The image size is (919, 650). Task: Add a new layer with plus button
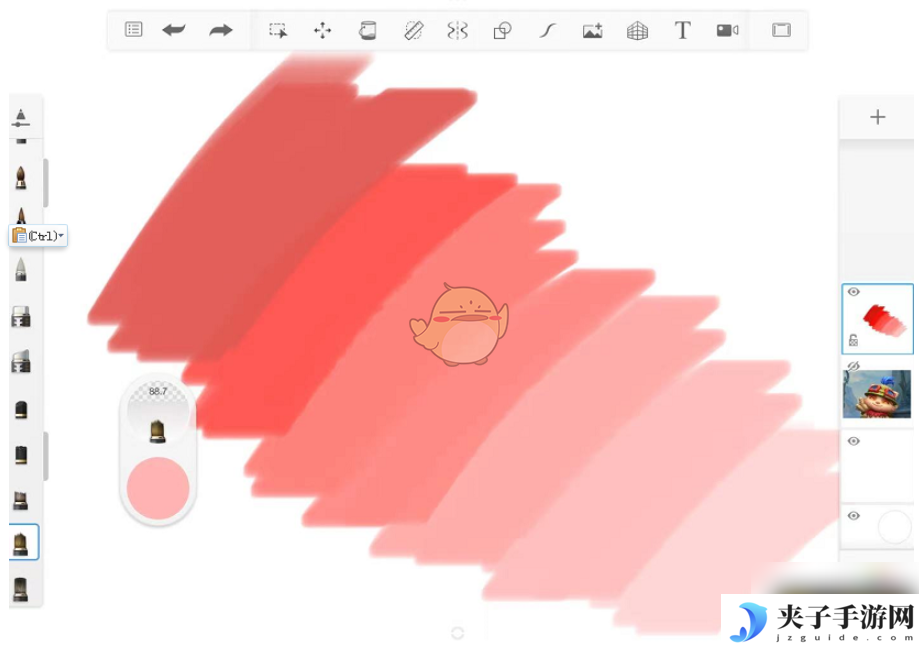[877, 117]
